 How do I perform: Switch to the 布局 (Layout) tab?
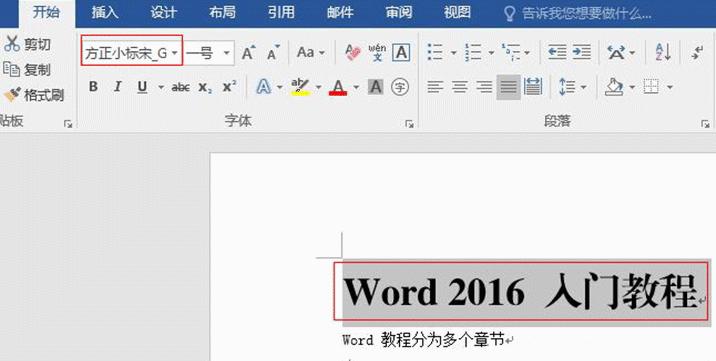(222, 13)
